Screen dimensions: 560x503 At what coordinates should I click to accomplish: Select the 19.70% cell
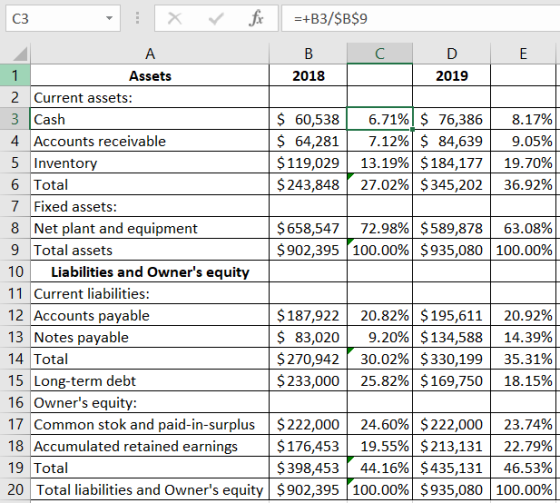click(523, 163)
